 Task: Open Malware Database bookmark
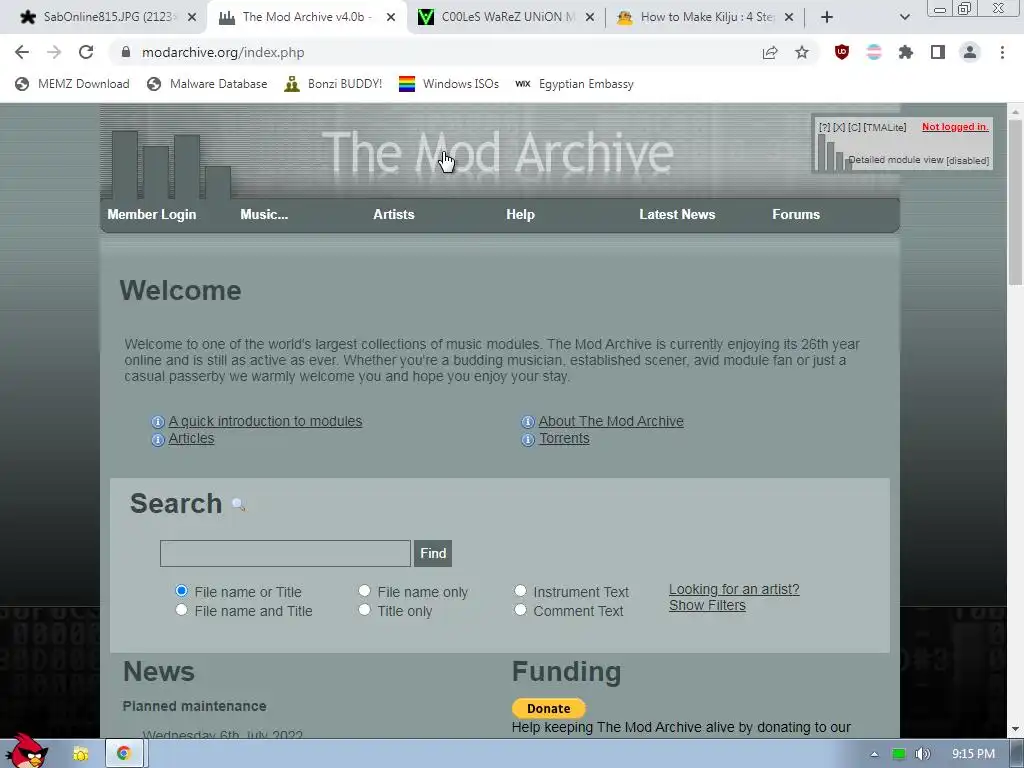click(x=207, y=84)
